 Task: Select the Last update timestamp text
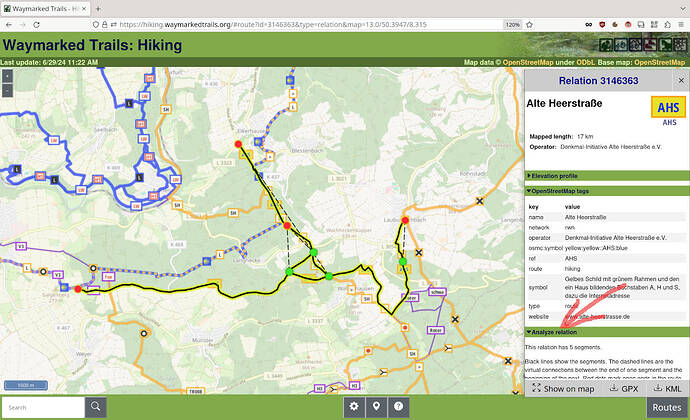[x=49, y=63]
